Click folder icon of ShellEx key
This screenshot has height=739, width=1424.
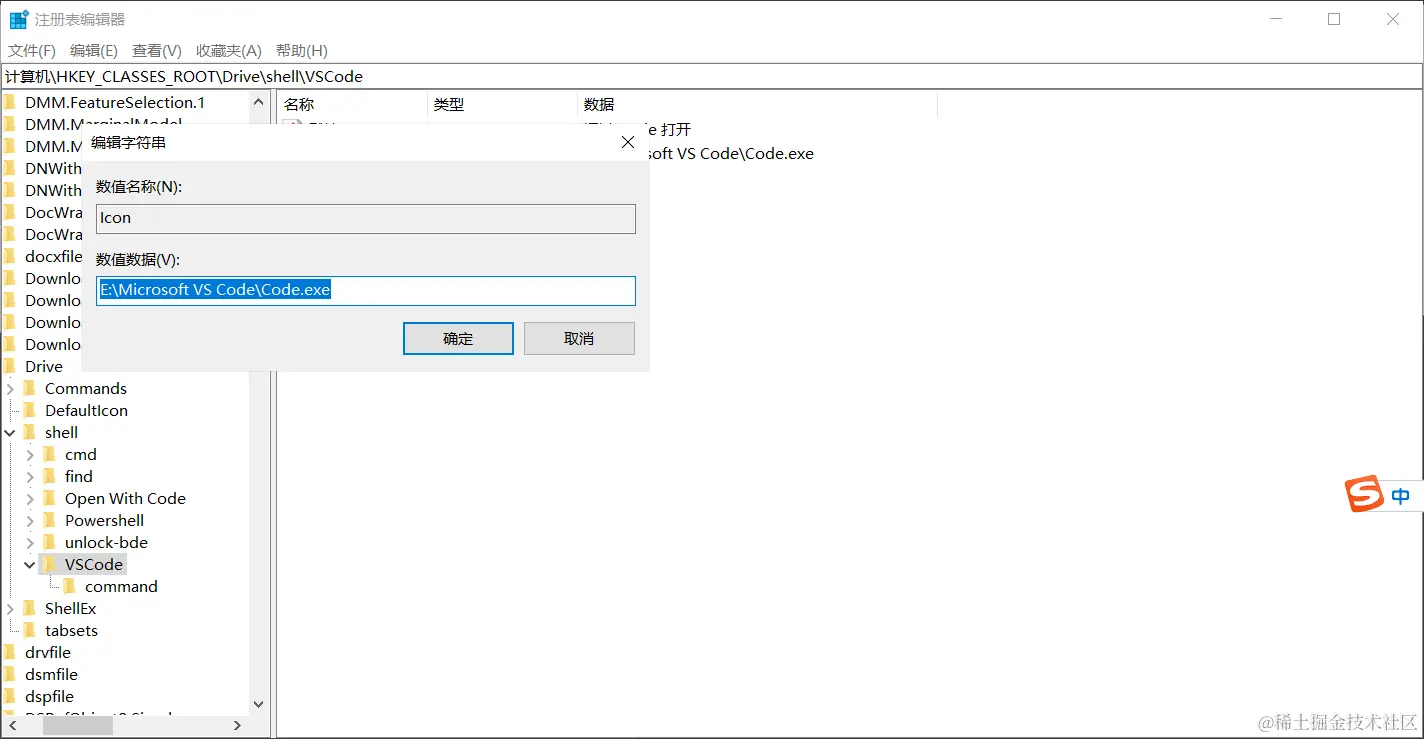[x=30, y=608]
